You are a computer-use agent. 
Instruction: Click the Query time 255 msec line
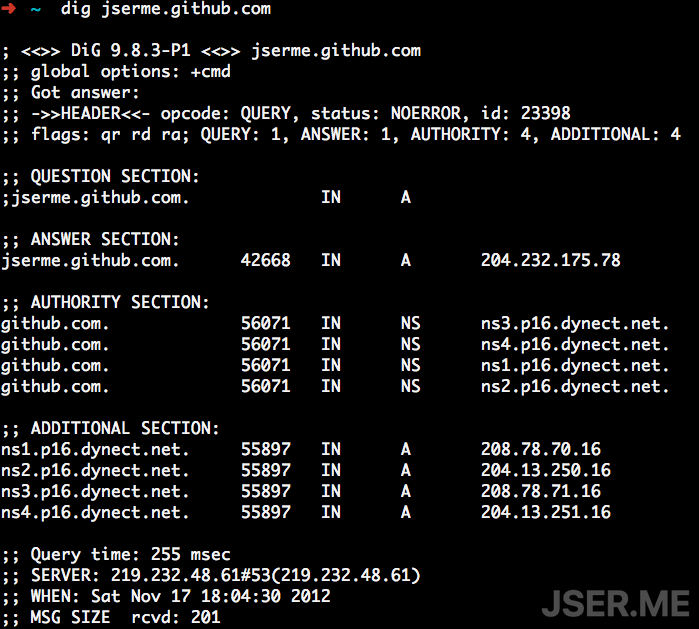coord(130,554)
